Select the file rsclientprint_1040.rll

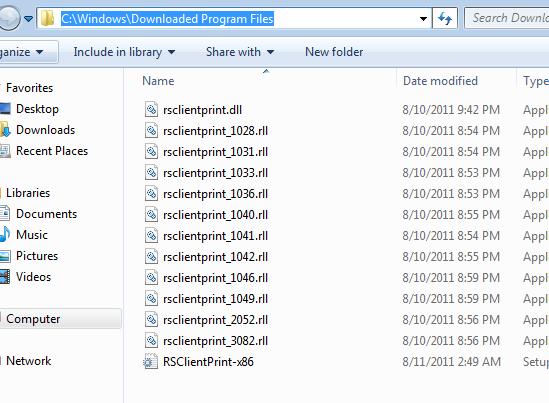[215, 215]
